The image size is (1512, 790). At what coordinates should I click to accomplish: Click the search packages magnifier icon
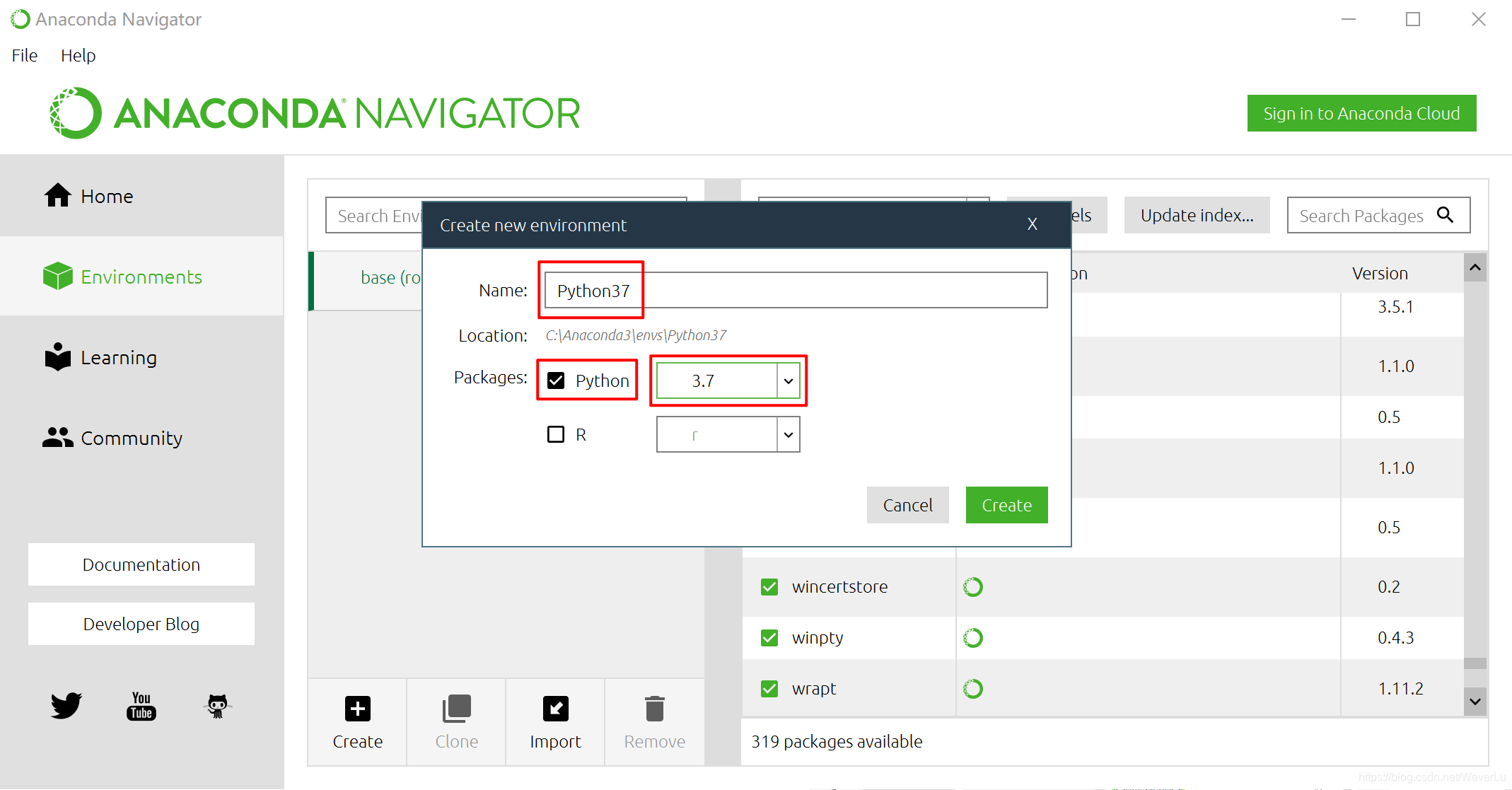point(1446,215)
